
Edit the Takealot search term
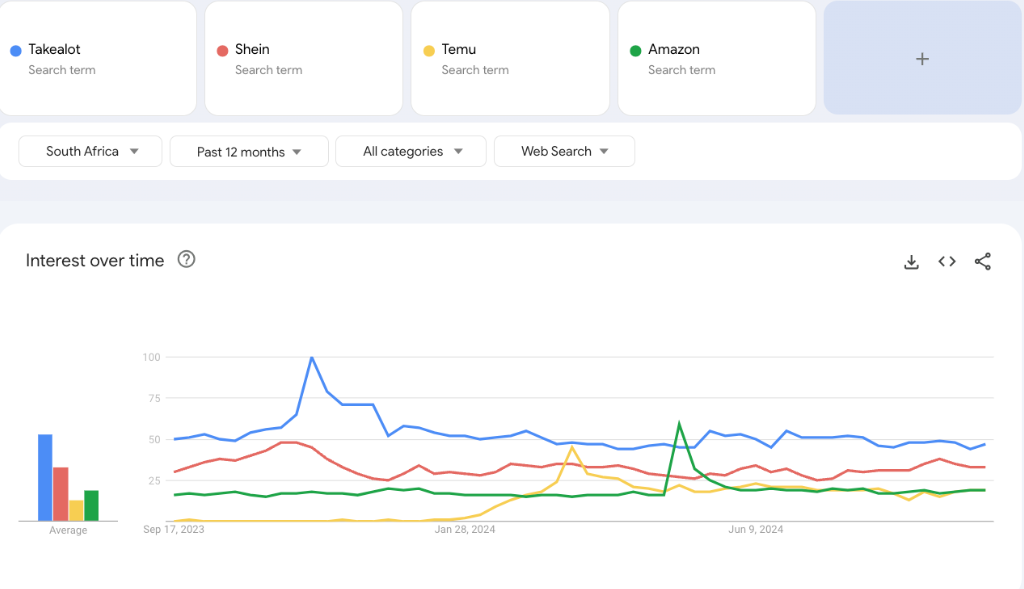tap(55, 50)
